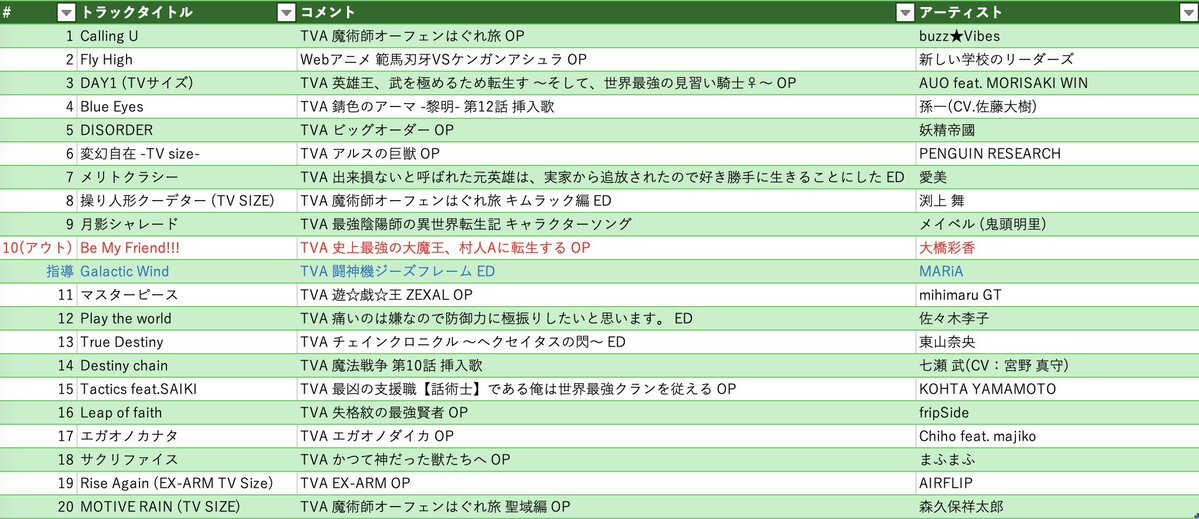Viewport: 1199px width, 519px height.
Task: Select the red '大橋彩香' artist cell
Action: point(1057,248)
